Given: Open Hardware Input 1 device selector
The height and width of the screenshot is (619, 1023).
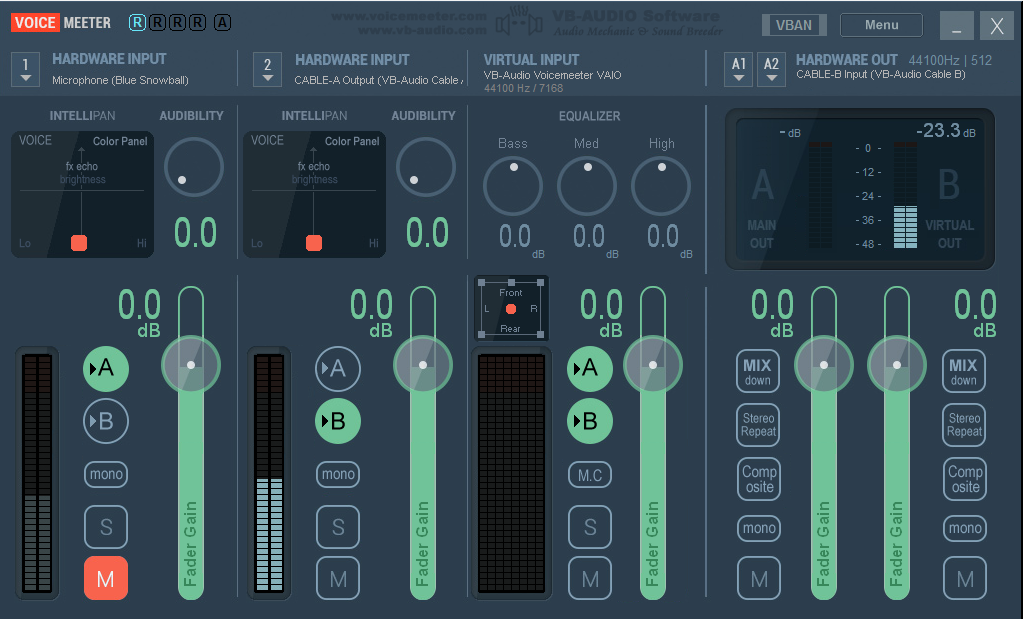Looking at the screenshot, I should [25, 69].
